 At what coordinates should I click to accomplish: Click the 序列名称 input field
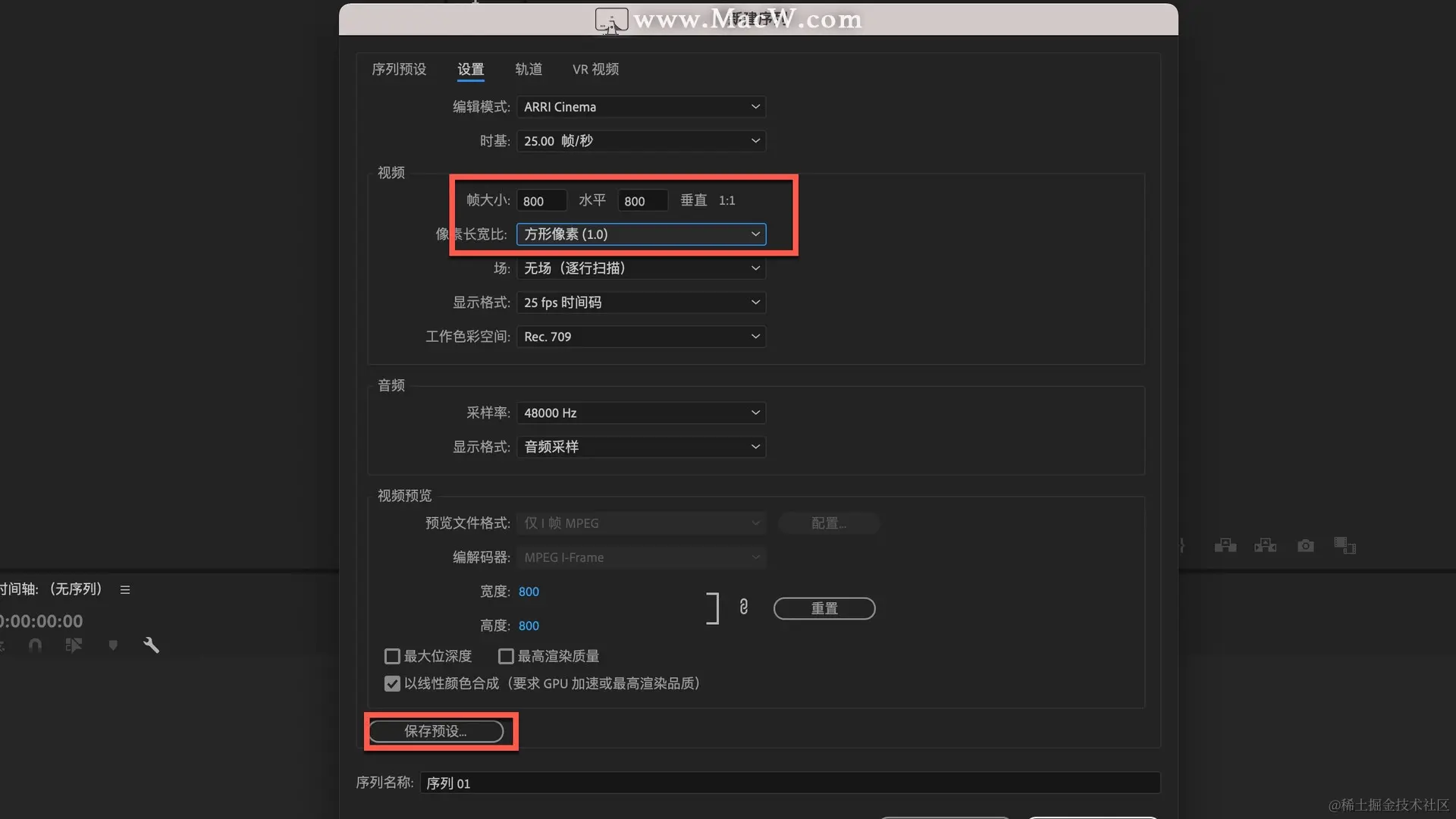[x=789, y=783]
